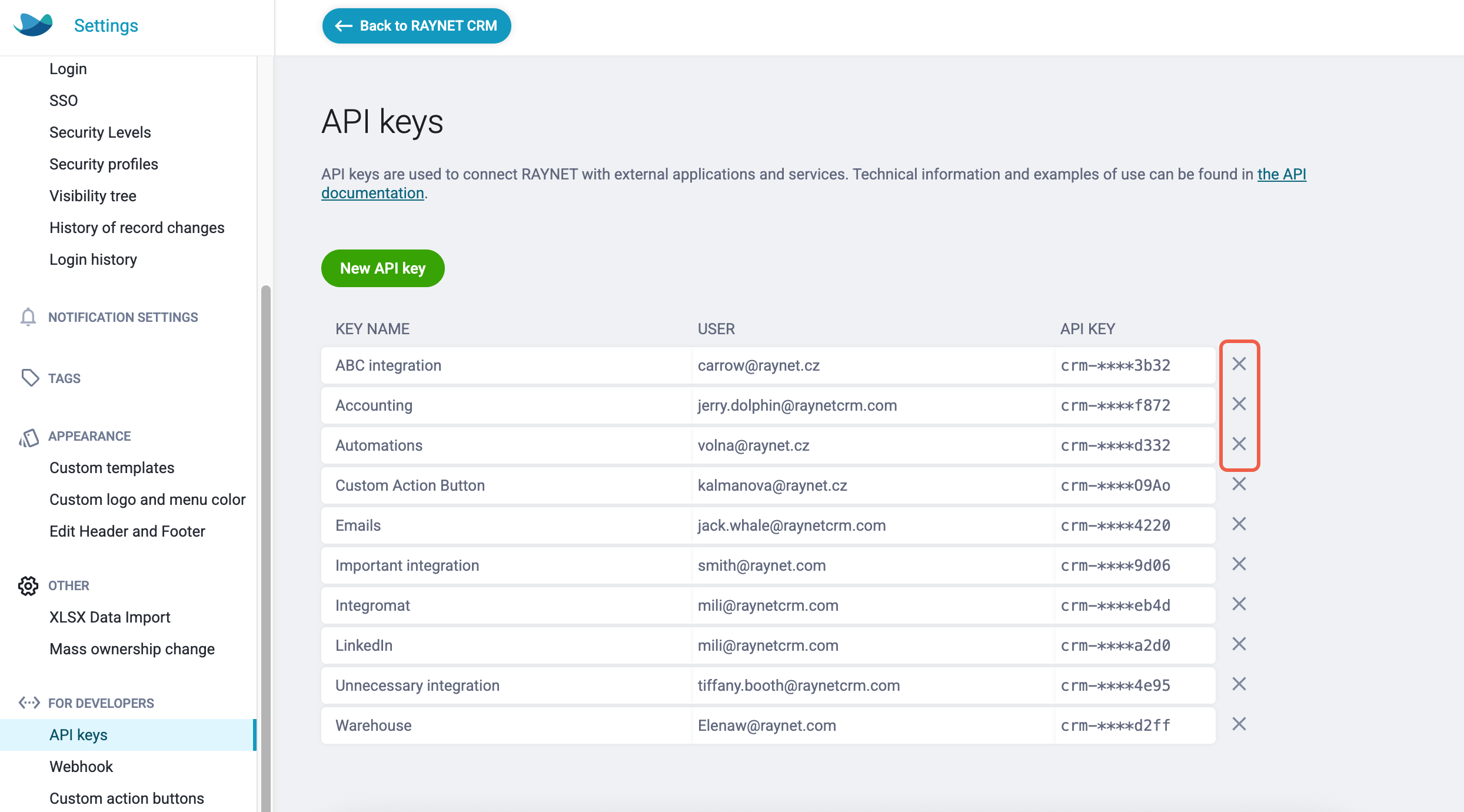Go back to RAYNET CRM
Viewport: 1464px width, 812px height.
417,26
